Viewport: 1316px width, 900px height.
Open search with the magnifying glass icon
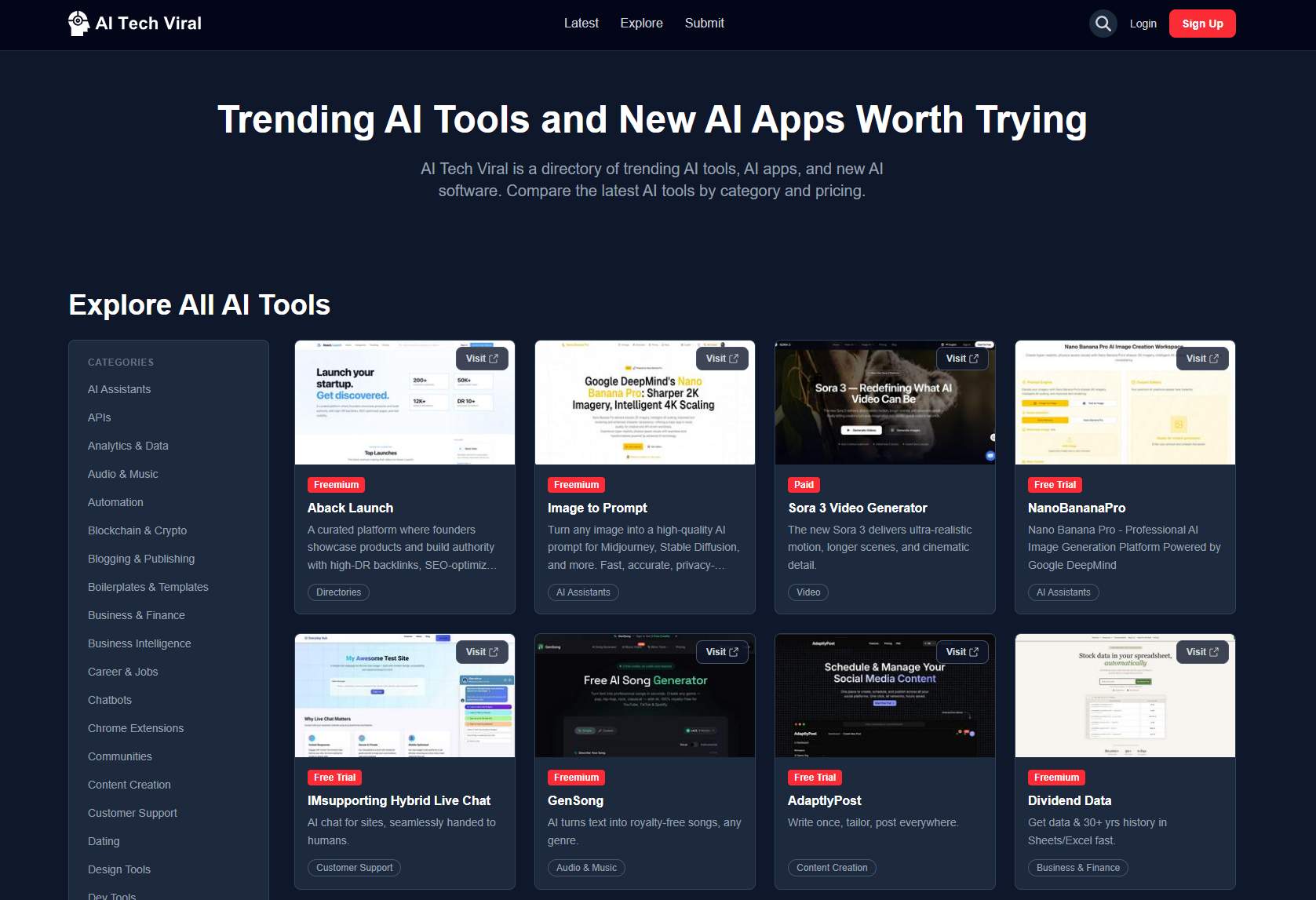(1103, 24)
